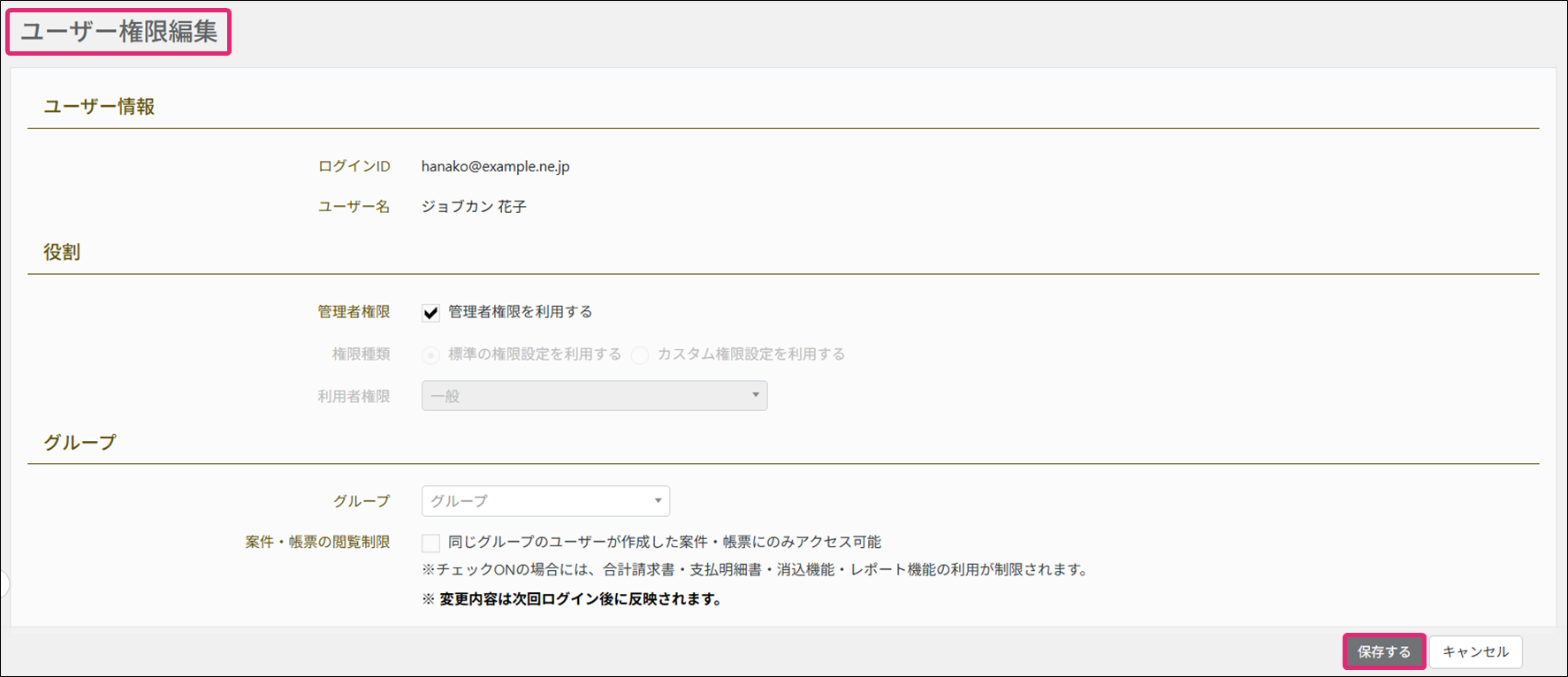Click the 権限種類 field label

tap(361, 354)
